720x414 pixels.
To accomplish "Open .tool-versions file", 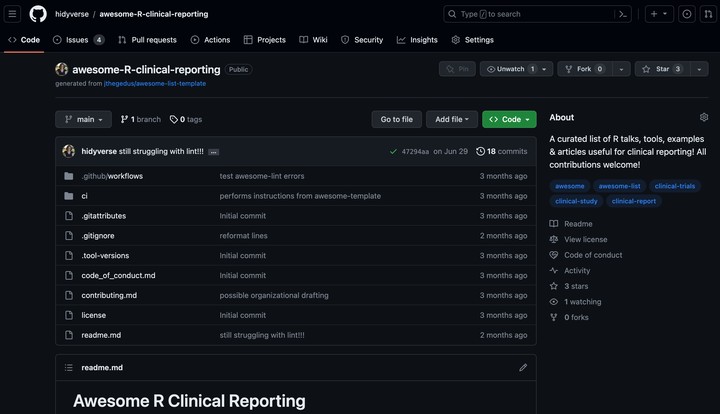I will (105, 256).
